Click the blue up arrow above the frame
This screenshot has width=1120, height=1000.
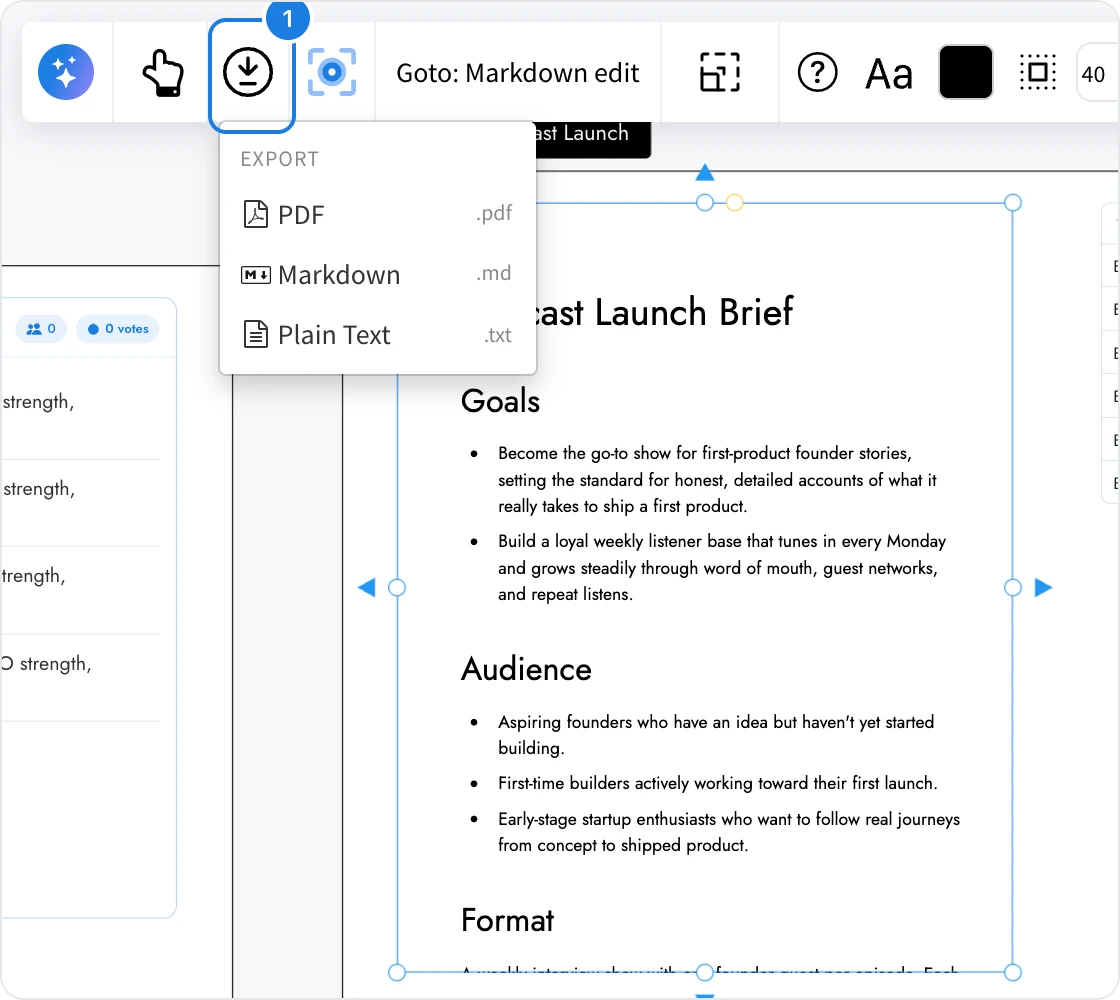(704, 173)
